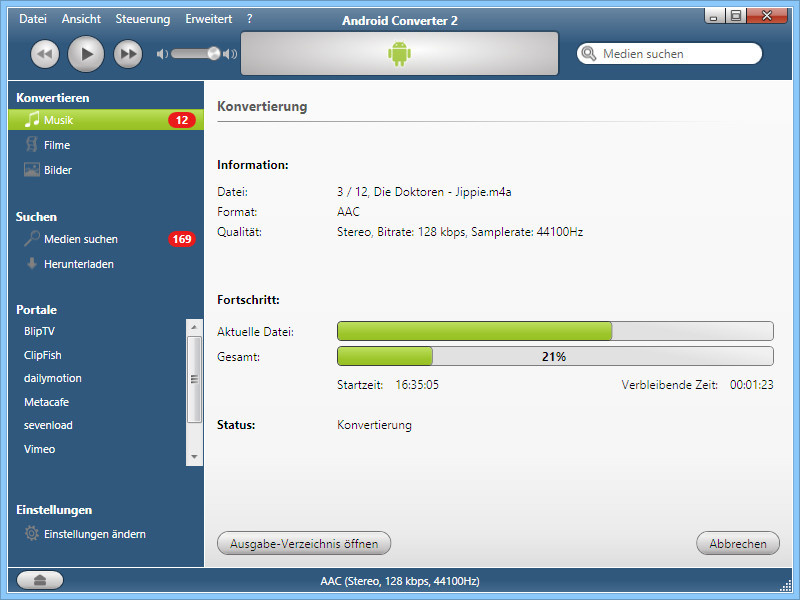
Task: Open the Erweitert menu
Action: pyautogui.click(x=209, y=19)
